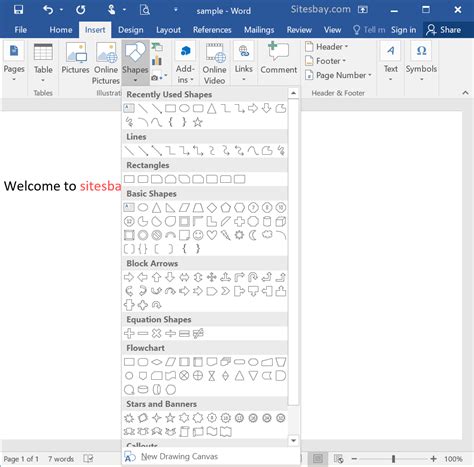Select the moon basic shape

(253, 235)
